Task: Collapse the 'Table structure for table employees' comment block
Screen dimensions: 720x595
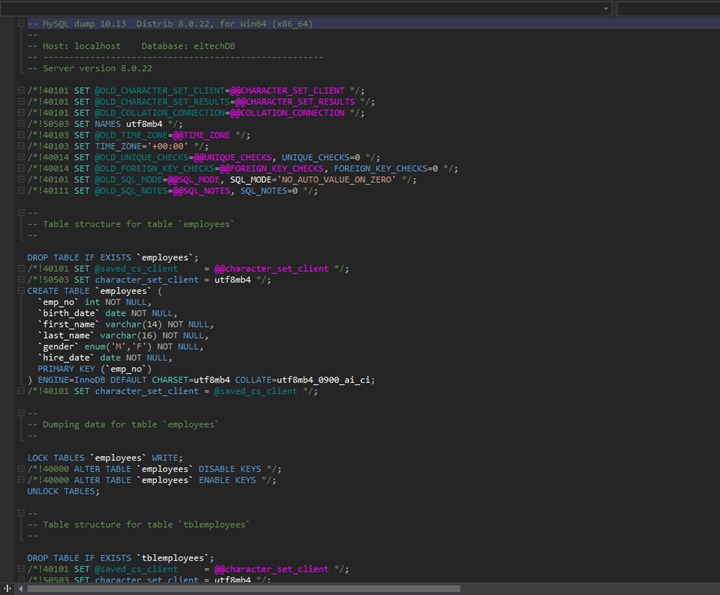Action: [21, 213]
